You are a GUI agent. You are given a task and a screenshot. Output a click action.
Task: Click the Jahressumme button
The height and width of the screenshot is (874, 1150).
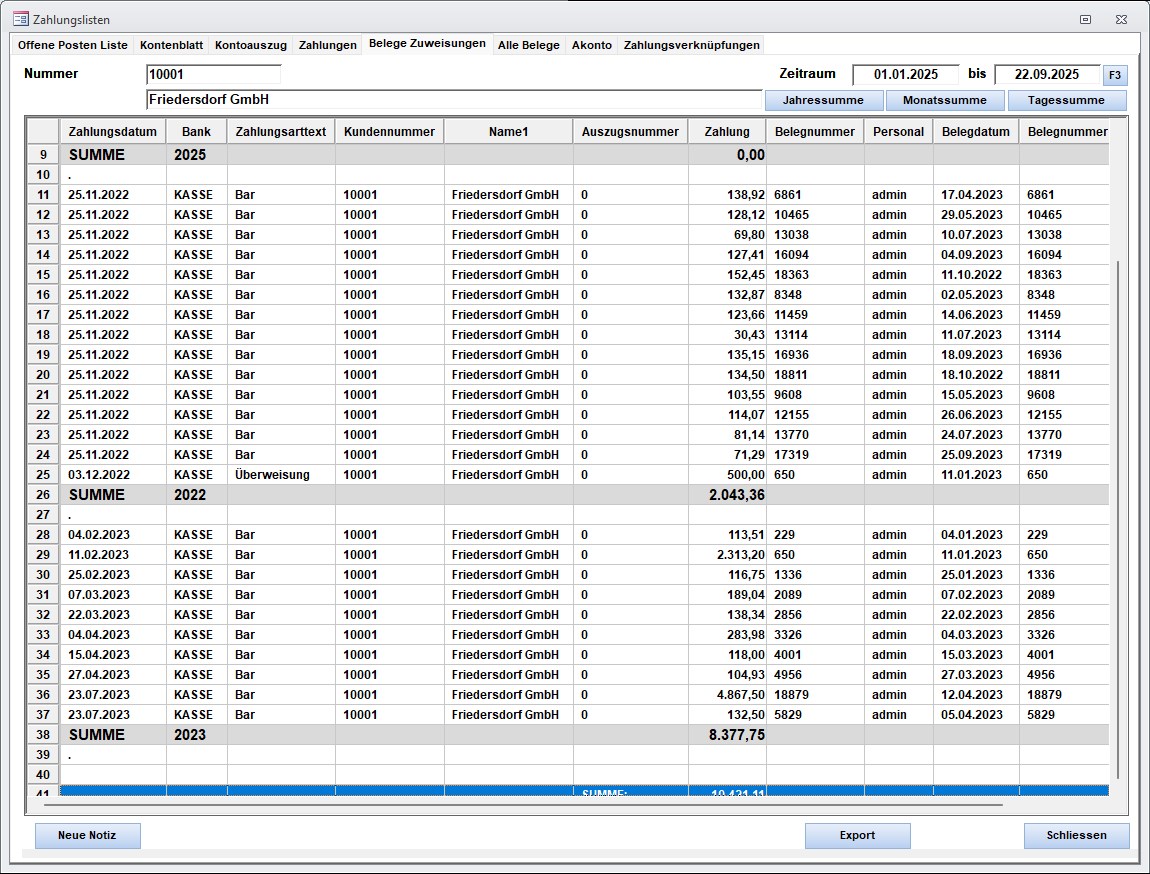pos(823,100)
